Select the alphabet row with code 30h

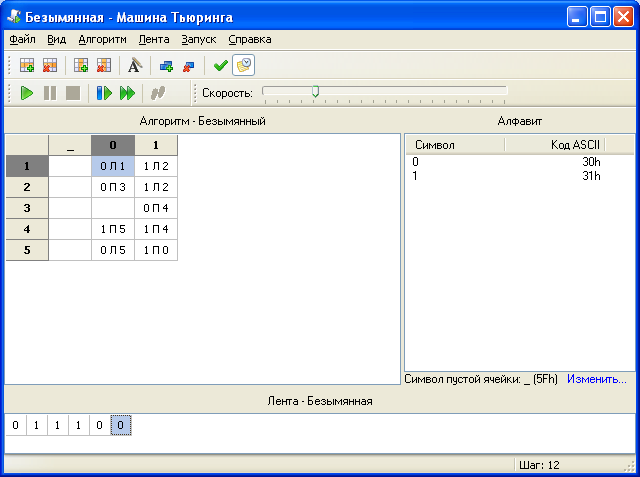coord(519,162)
